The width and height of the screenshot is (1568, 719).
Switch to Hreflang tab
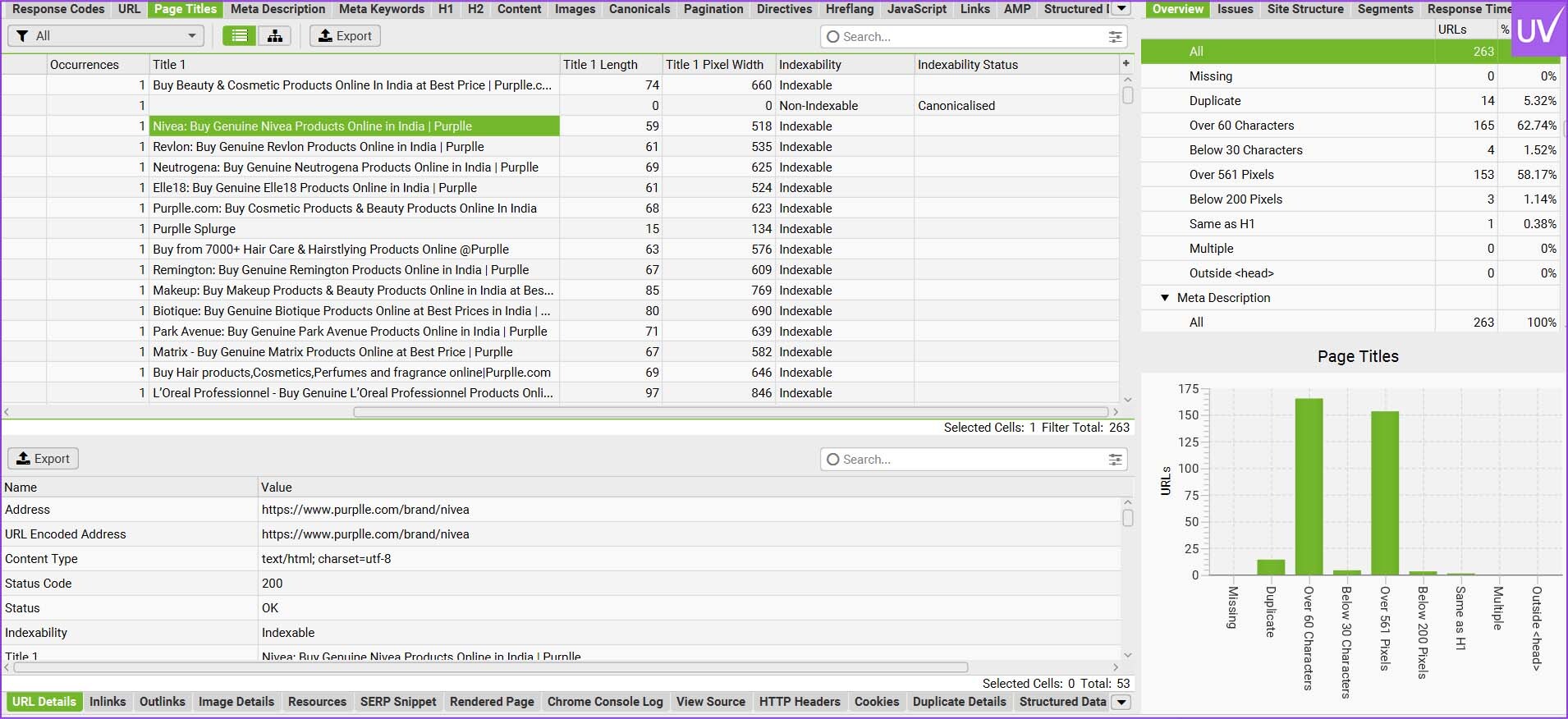coord(850,9)
